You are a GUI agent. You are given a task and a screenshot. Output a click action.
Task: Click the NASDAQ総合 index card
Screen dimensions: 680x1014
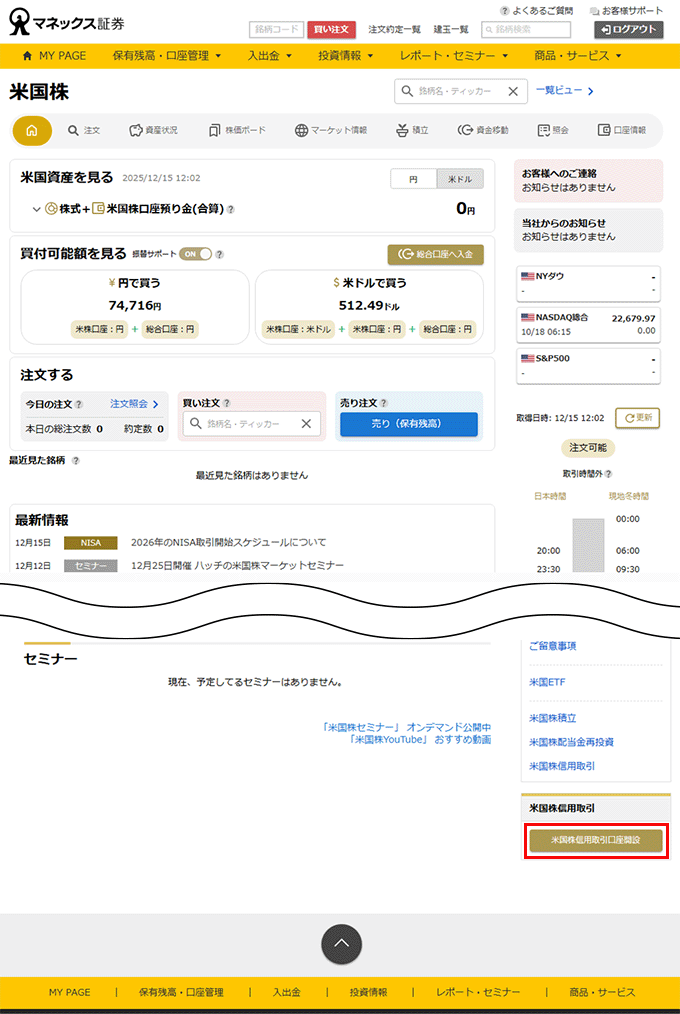tap(588, 325)
